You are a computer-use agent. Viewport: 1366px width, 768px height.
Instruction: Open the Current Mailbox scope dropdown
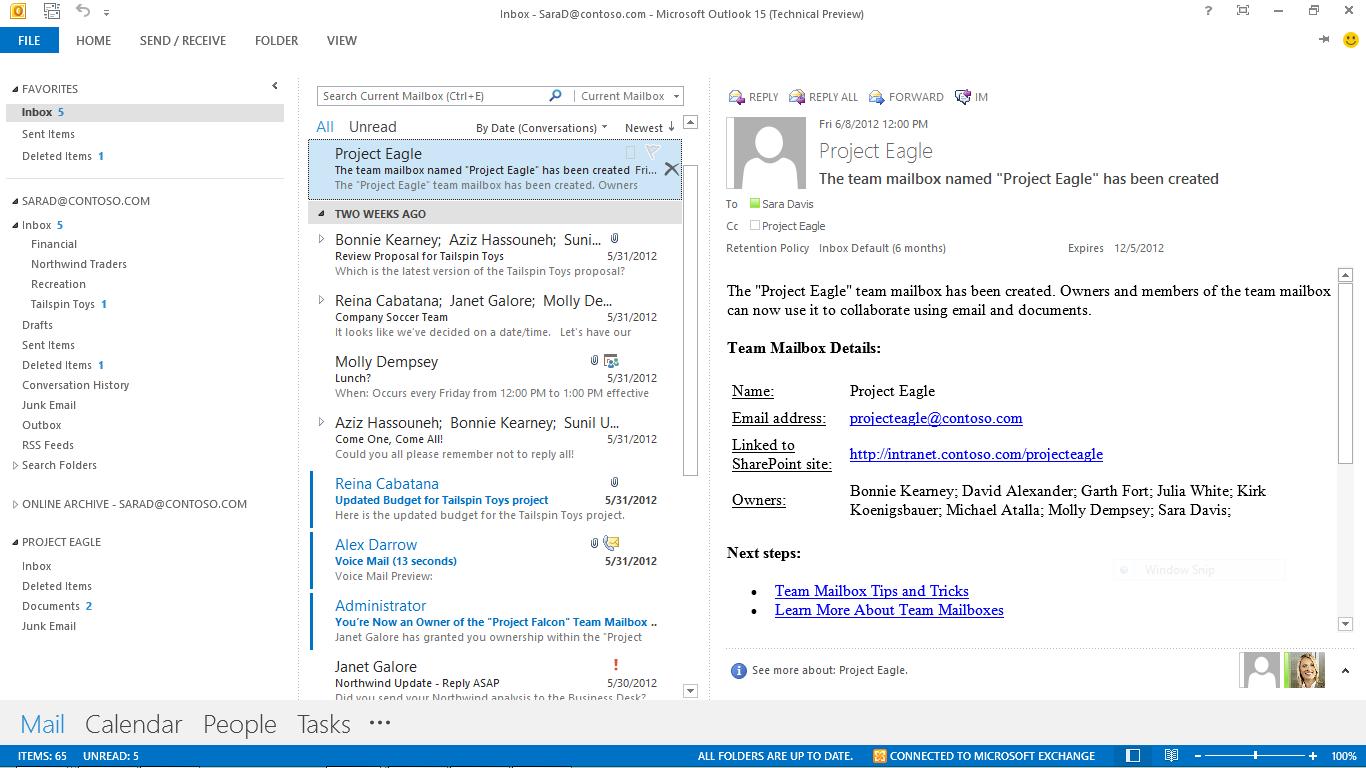(677, 96)
